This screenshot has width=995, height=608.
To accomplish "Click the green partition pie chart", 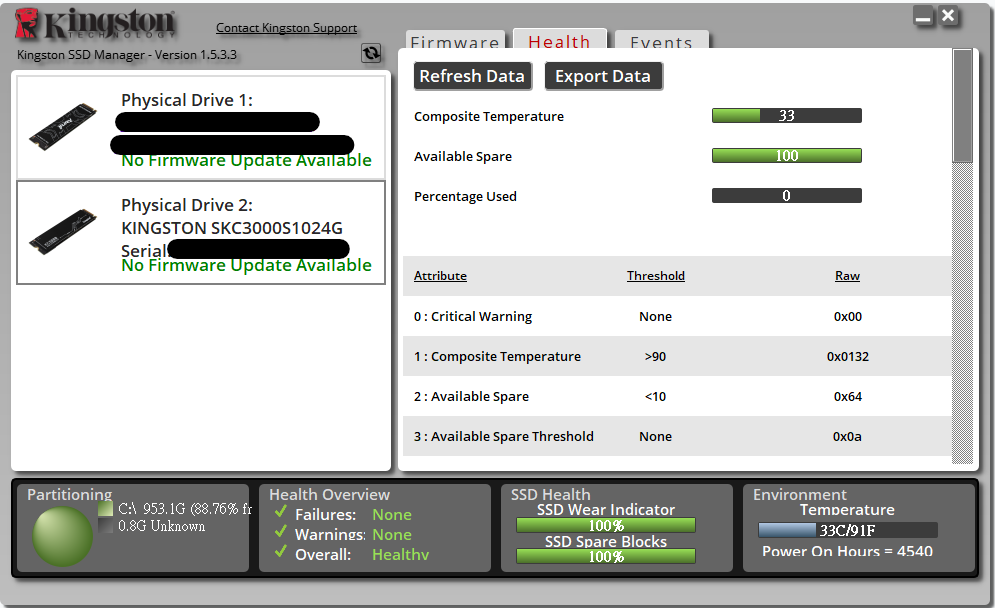I will click(62, 536).
